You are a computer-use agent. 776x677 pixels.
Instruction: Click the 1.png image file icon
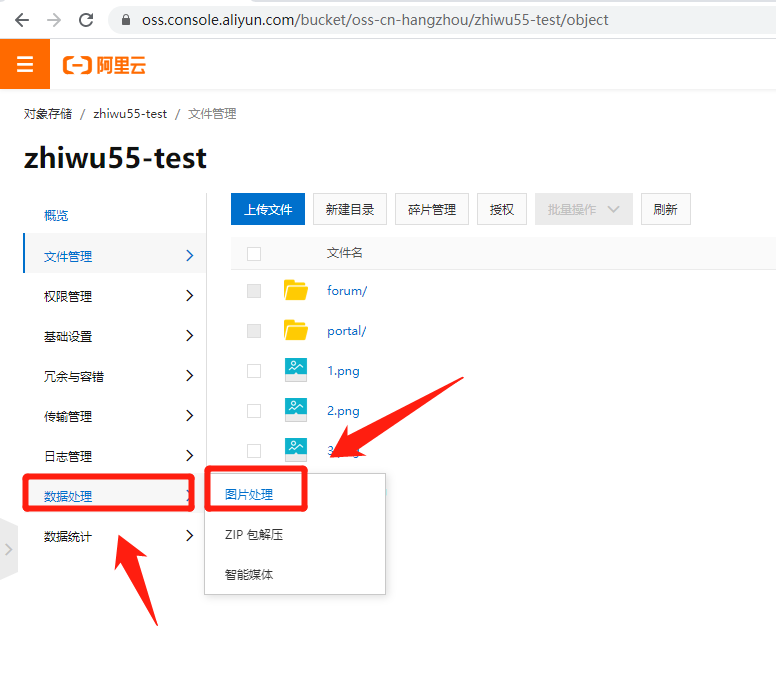click(296, 370)
